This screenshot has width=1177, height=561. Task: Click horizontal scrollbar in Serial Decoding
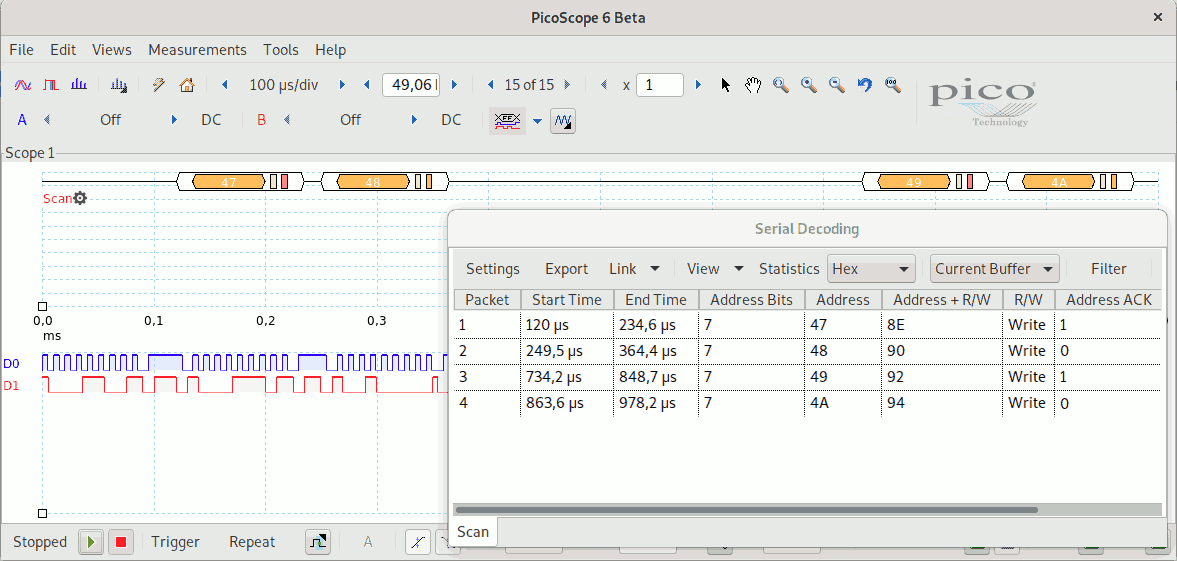746,510
